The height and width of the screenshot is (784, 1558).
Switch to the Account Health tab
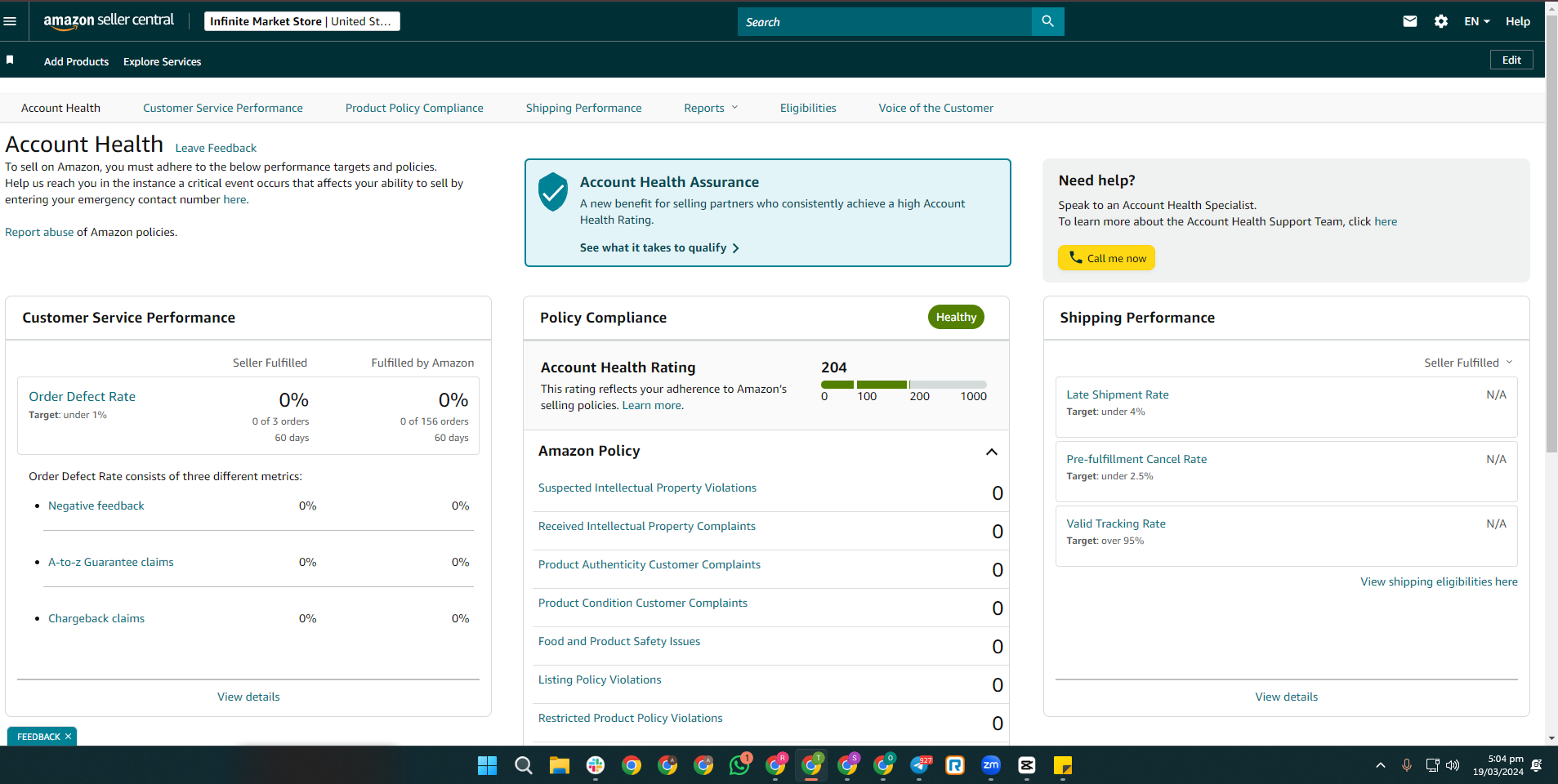[60, 108]
